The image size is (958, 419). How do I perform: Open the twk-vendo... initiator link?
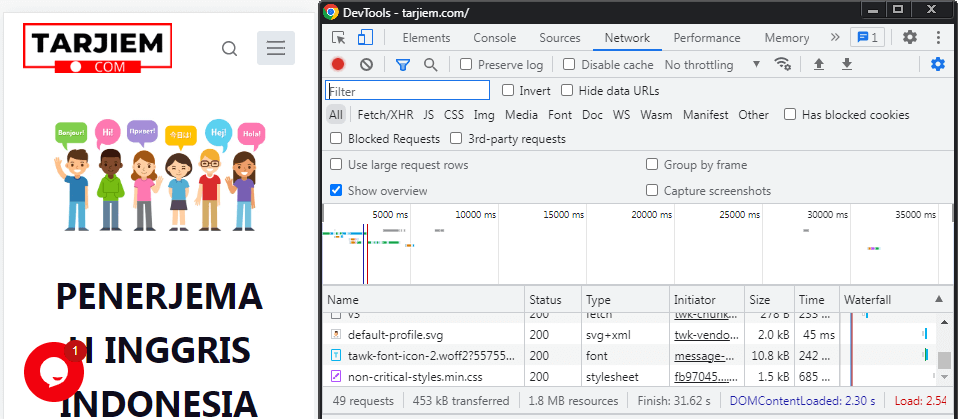click(706, 335)
